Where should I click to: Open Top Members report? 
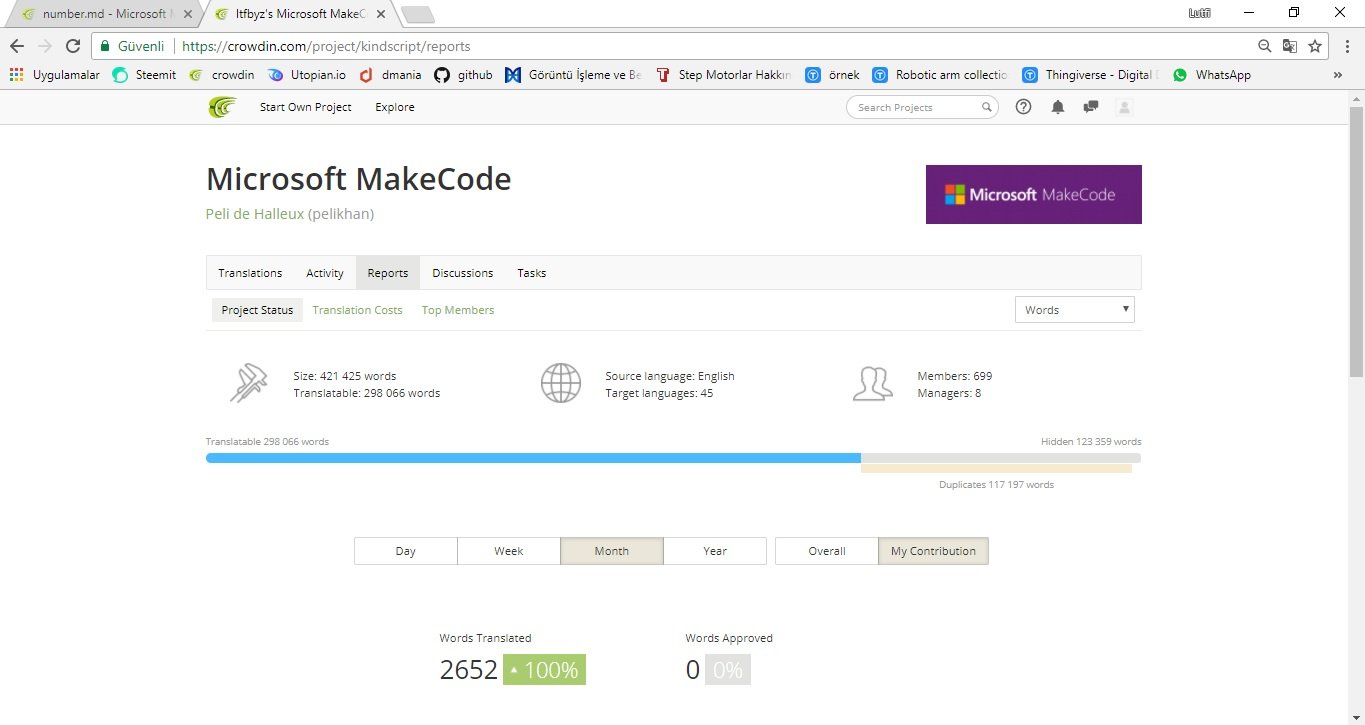pos(458,310)
